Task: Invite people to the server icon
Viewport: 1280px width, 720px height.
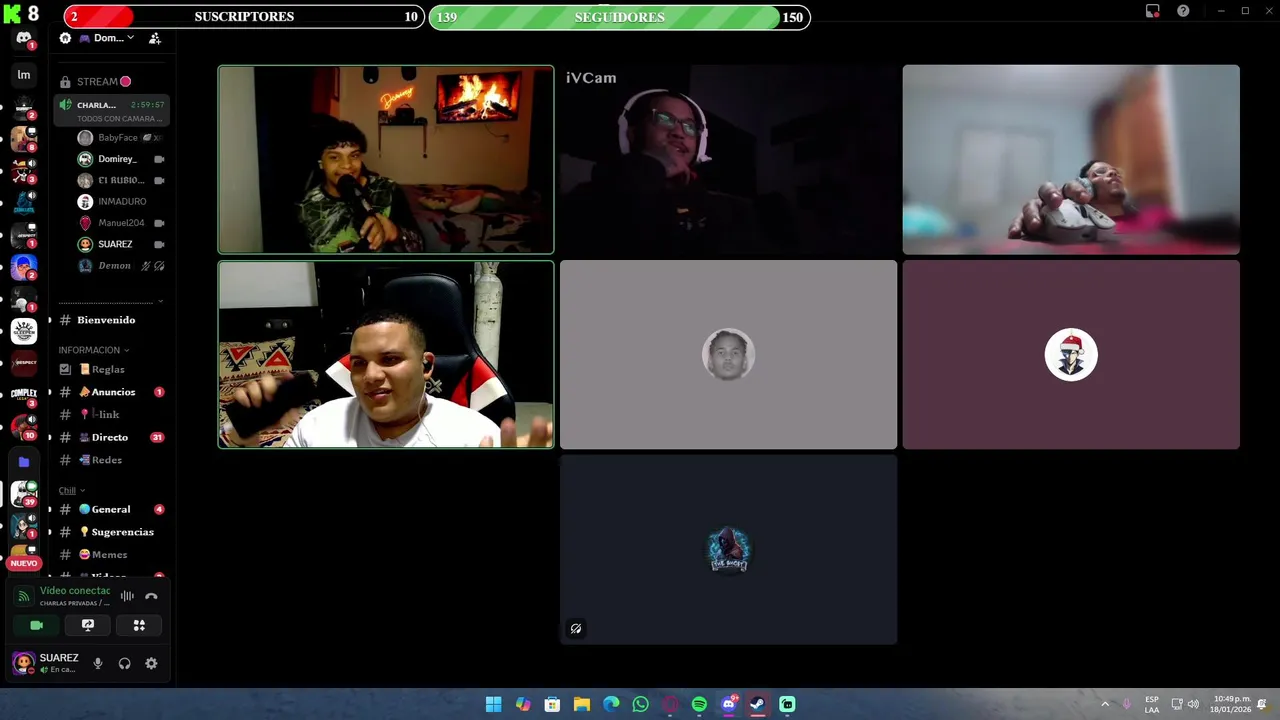Action: (x=155, y=38)
